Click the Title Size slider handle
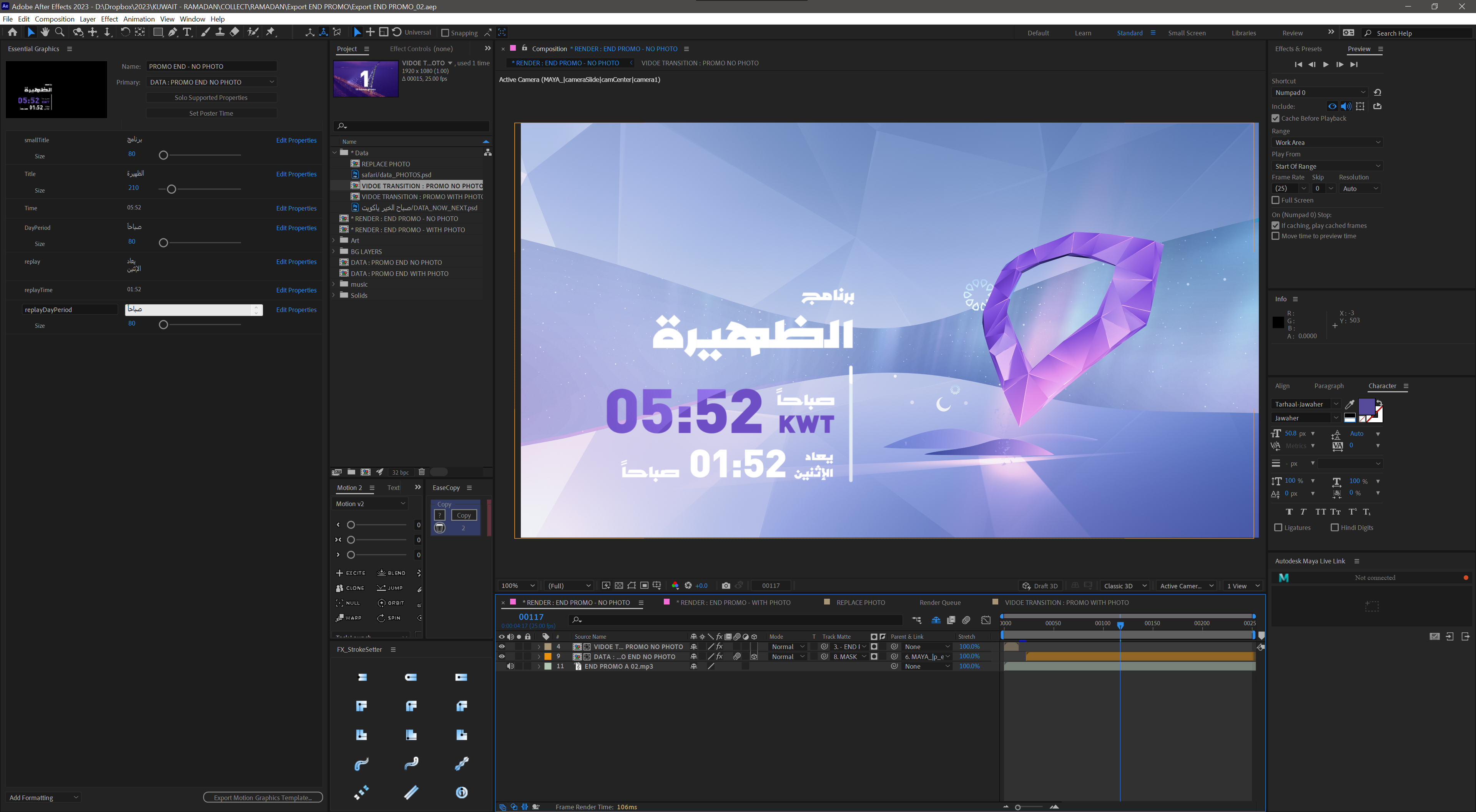 tap(171, 189)
